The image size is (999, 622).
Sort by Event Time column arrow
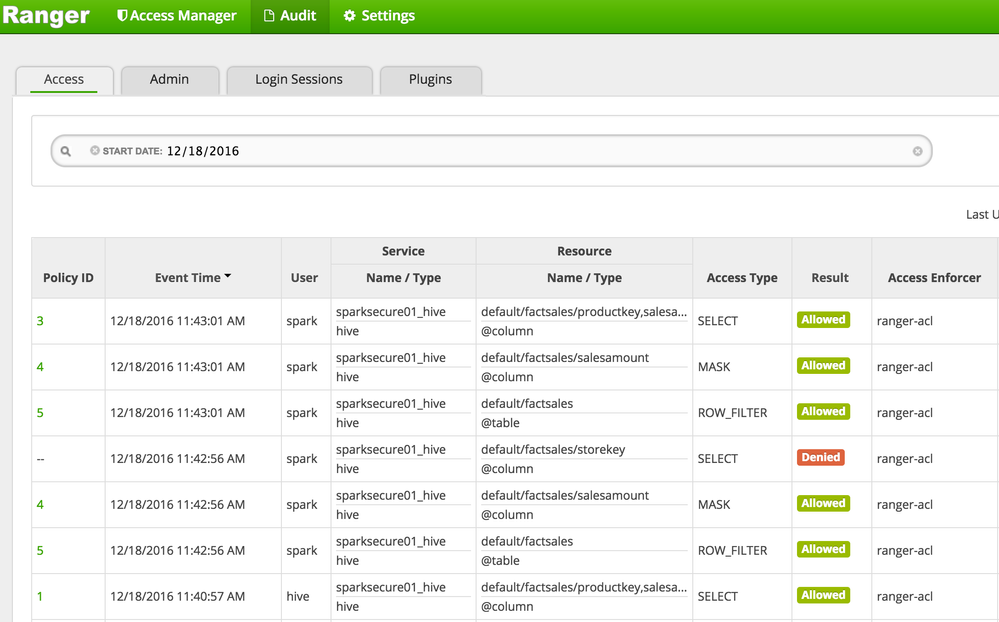point(228,277)
